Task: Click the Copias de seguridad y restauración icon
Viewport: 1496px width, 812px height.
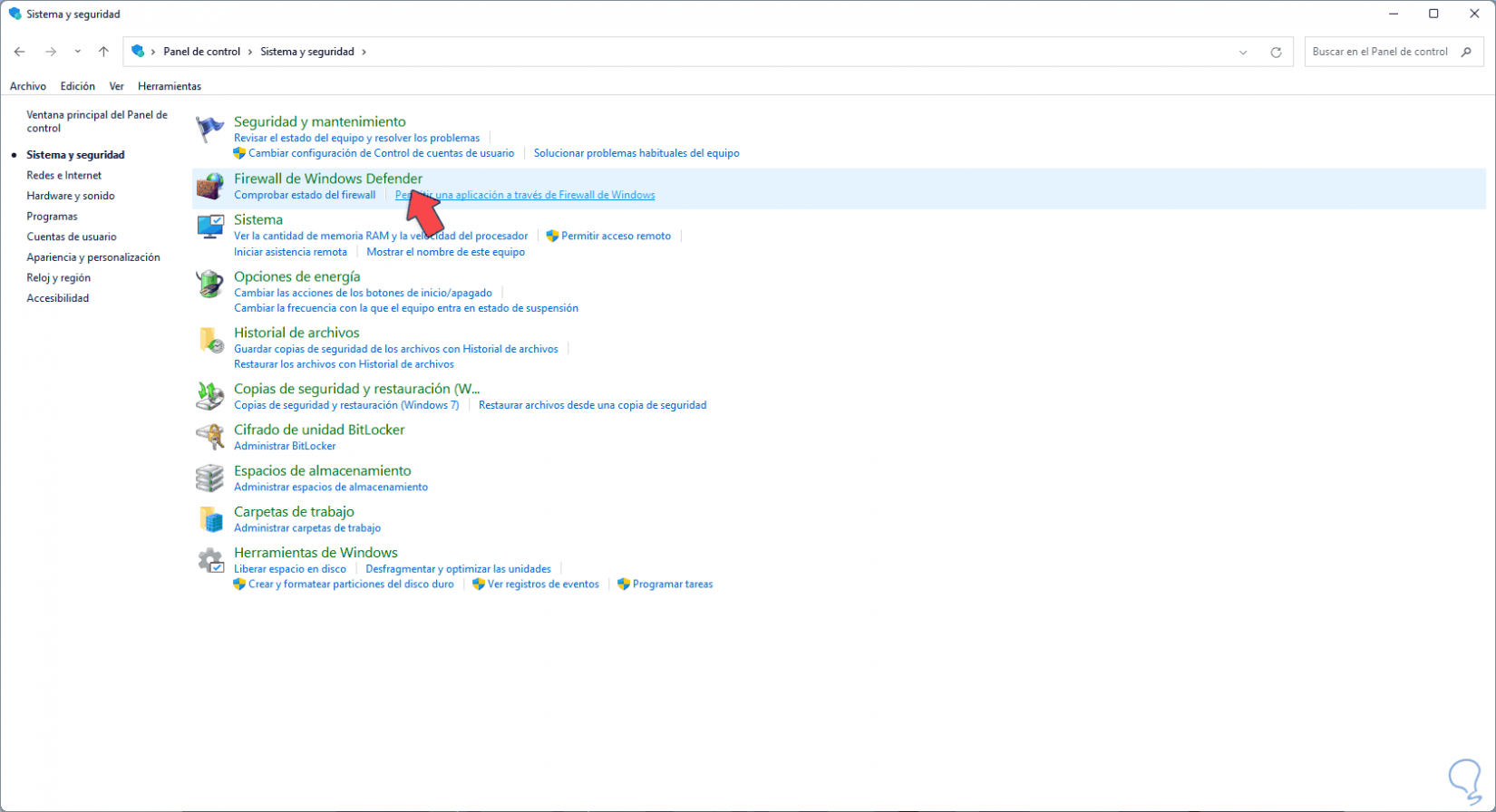Action: 210,397
